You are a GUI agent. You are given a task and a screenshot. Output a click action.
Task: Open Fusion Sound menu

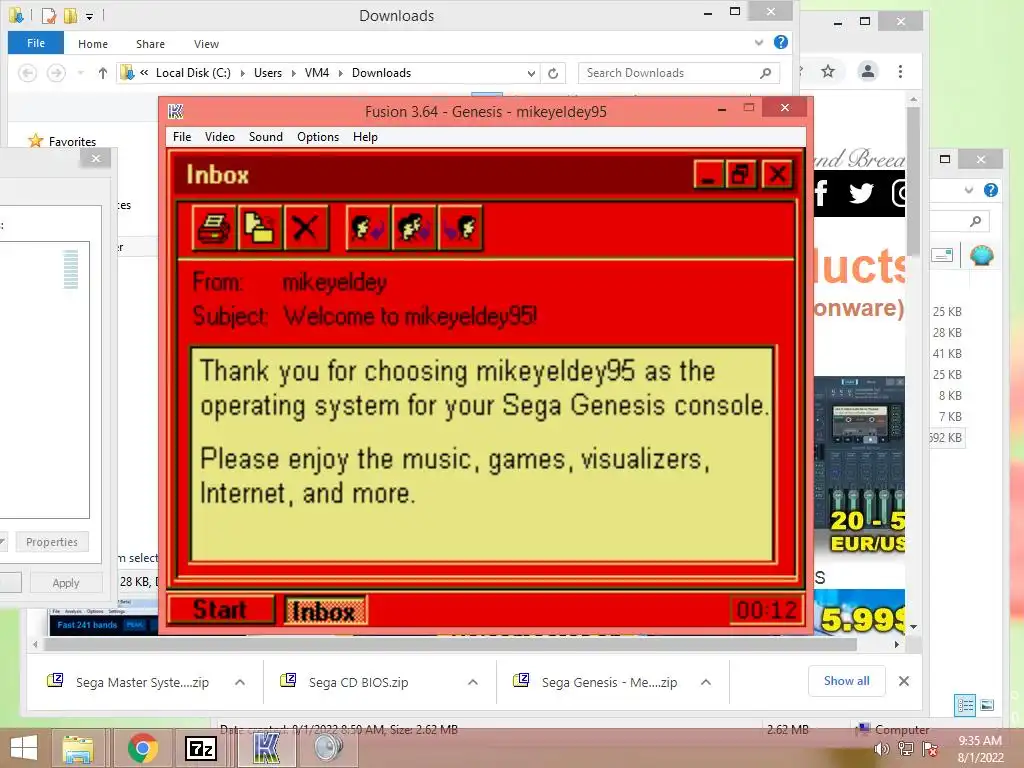coord(265,136)
